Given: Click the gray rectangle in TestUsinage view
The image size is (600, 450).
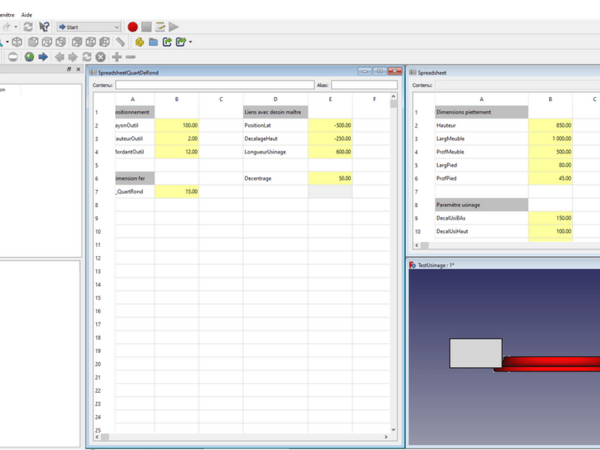Looking at the screenshot, I should (476, 353).
